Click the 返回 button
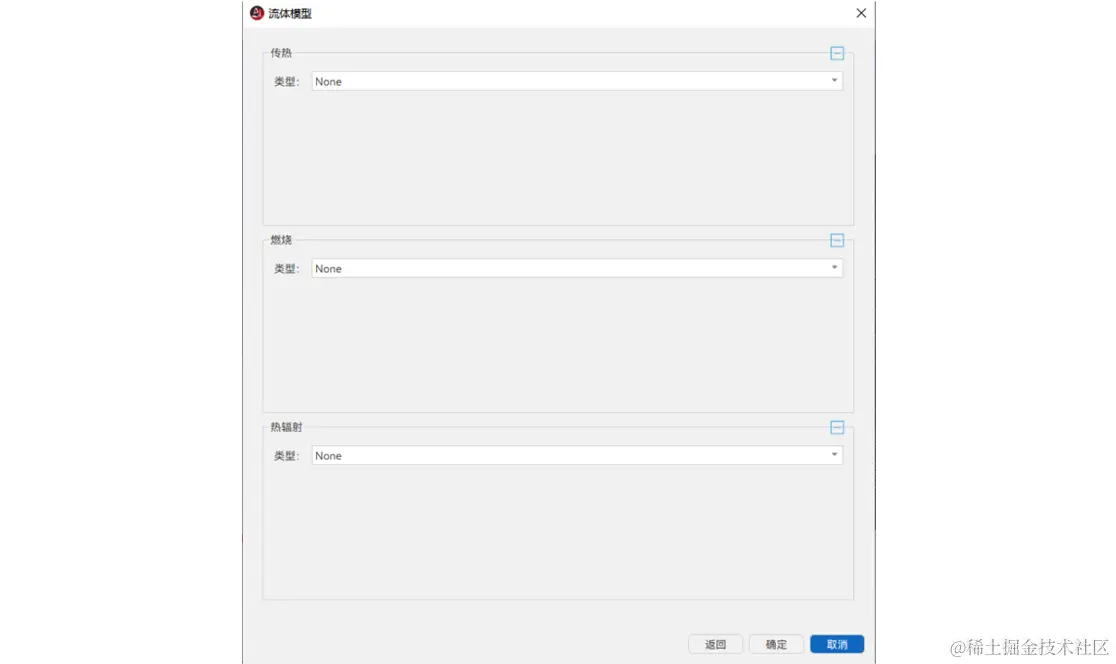The width and height of the screenshot is (1116, 664). point(715,644)
